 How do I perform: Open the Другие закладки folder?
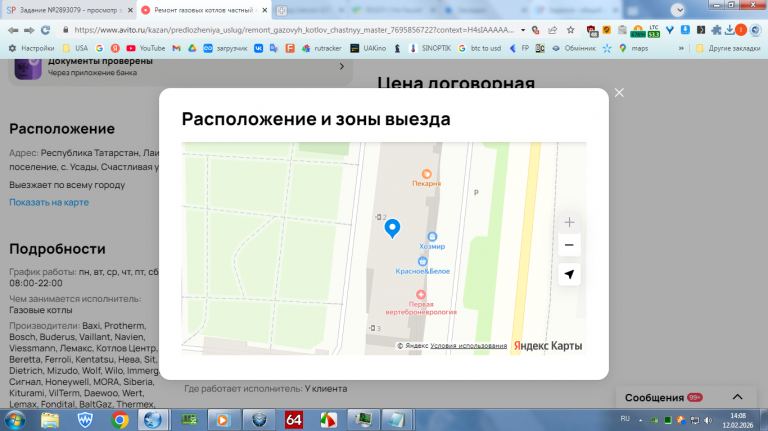[728, 48]
